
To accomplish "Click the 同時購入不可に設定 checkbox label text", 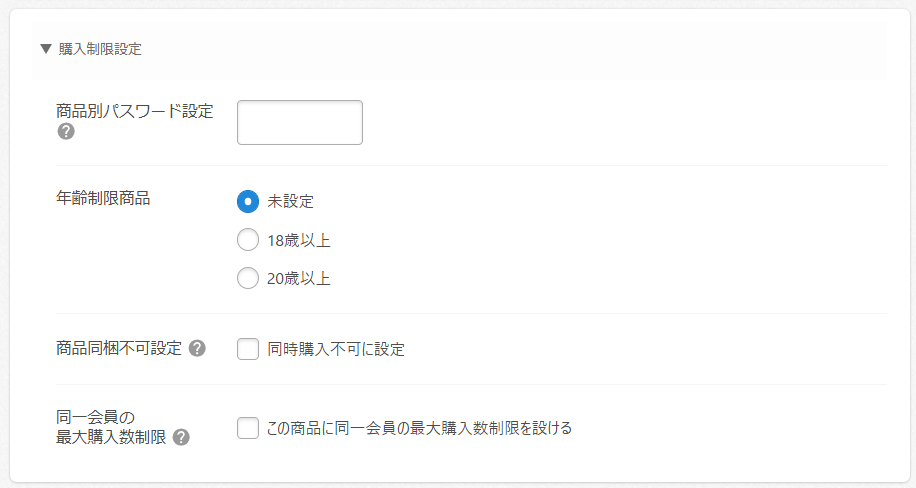I will coord(336,349).
